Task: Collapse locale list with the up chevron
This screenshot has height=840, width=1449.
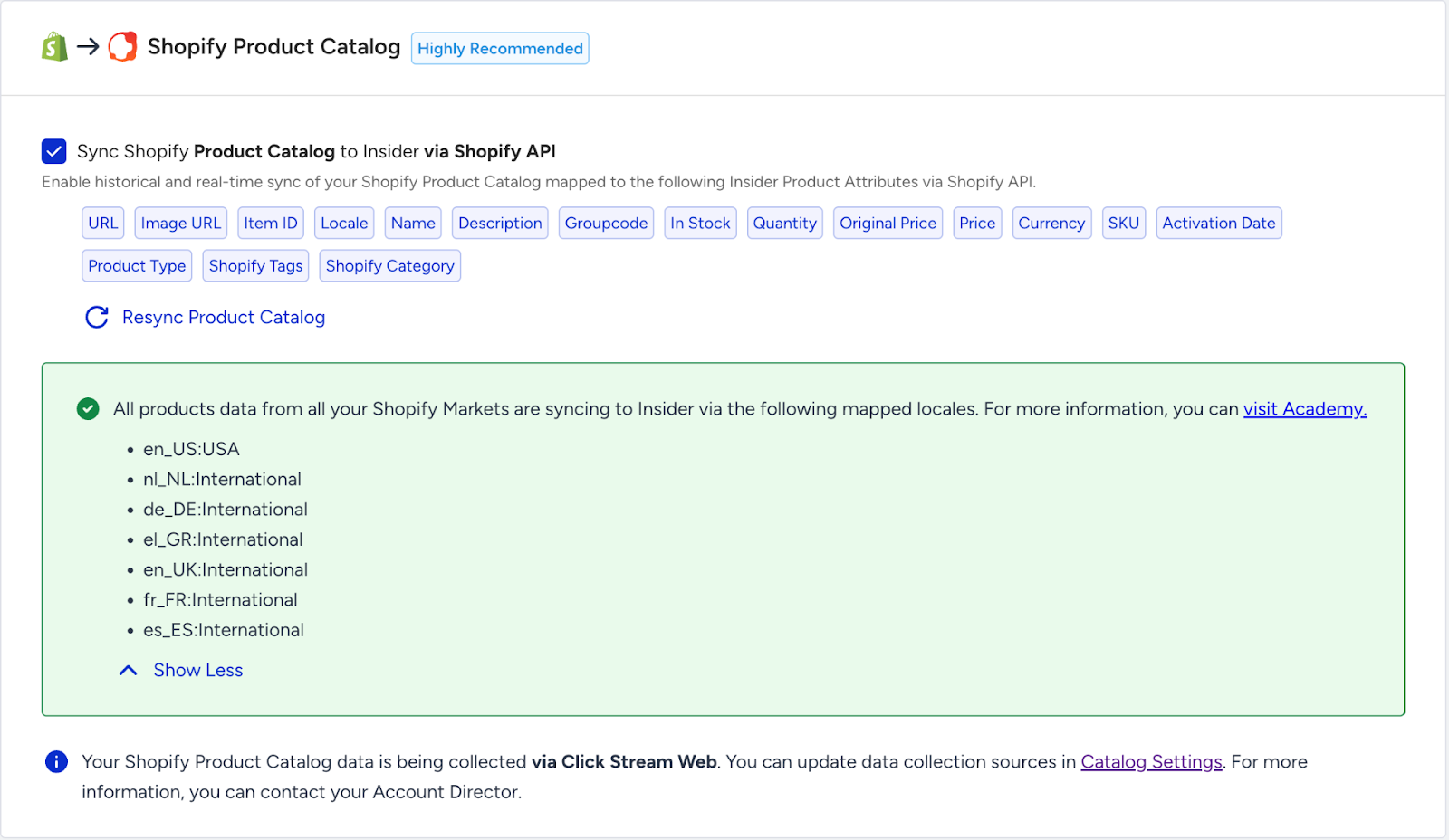Action: (x=129, y=671)
